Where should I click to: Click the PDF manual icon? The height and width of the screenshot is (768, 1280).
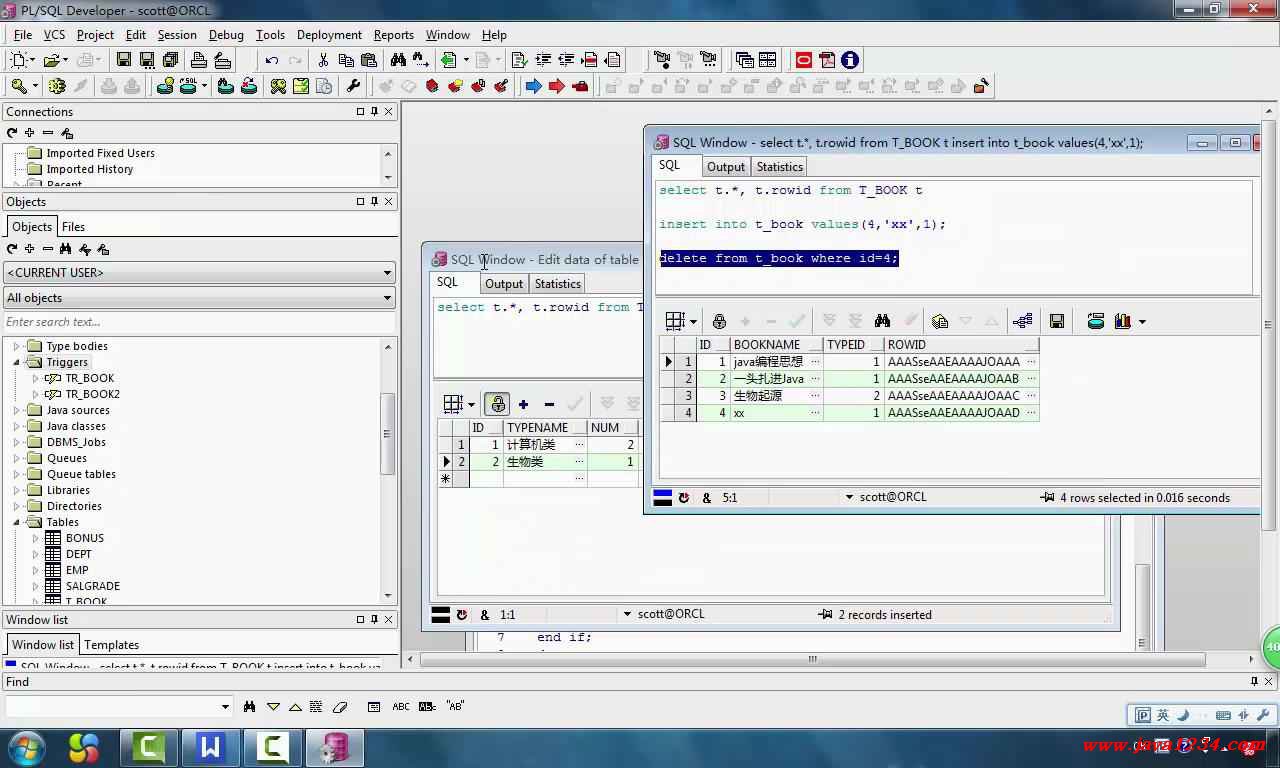point(827,60)
